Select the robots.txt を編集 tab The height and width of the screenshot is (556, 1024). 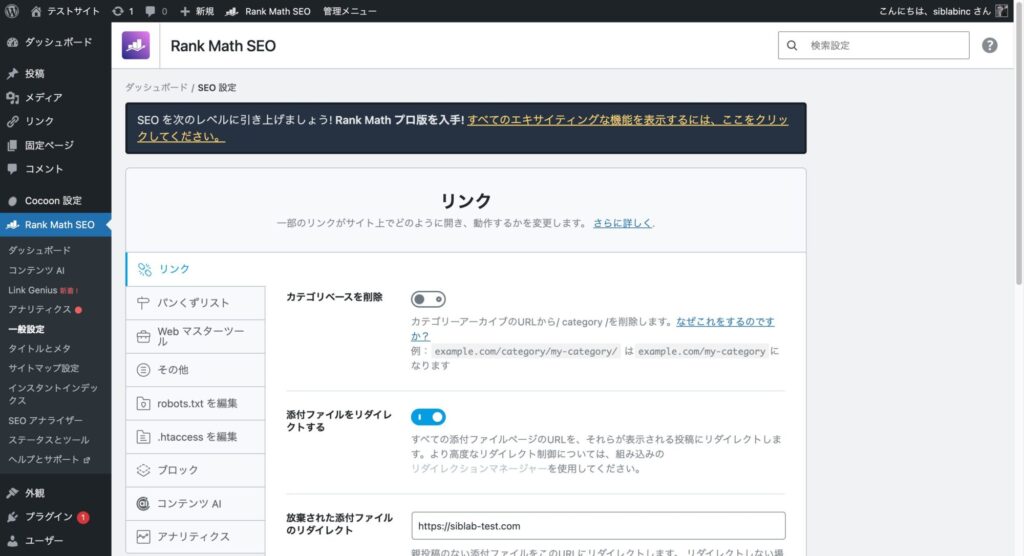[195, 403]
